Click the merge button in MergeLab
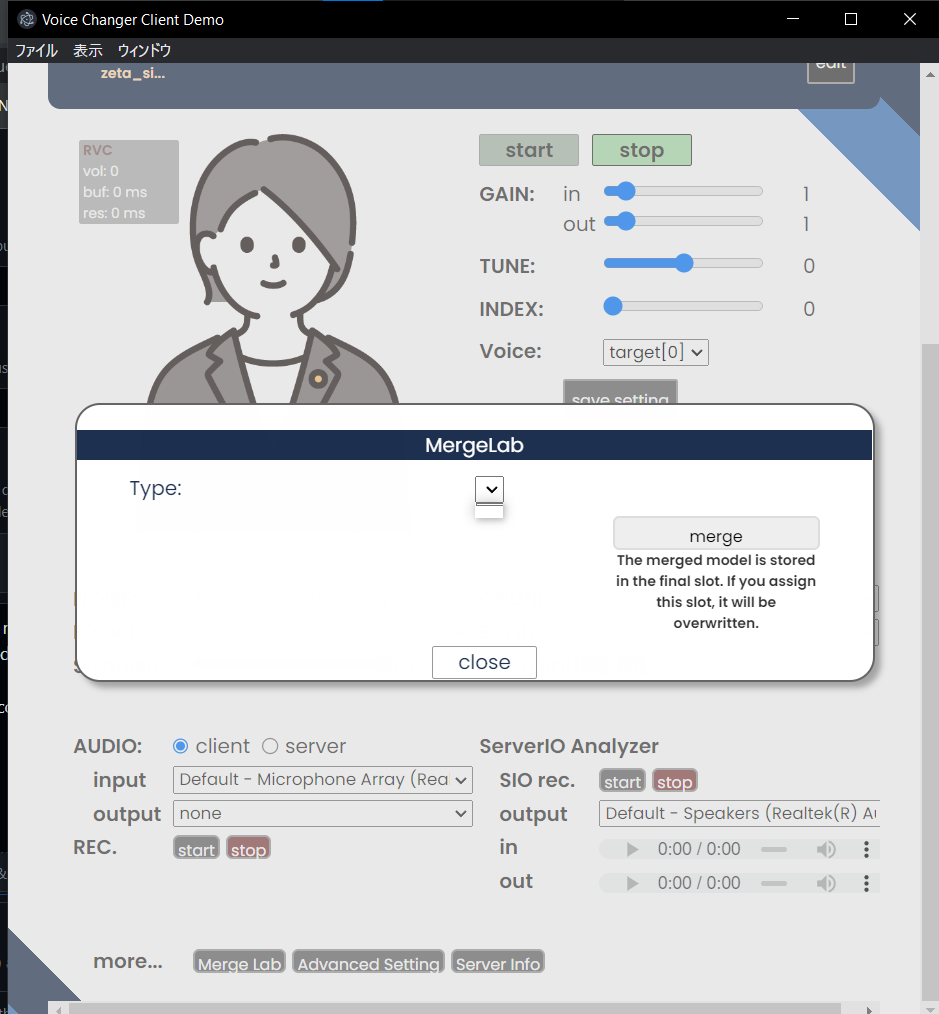This screenshot has width=939, height=1014. pos(716,533)
